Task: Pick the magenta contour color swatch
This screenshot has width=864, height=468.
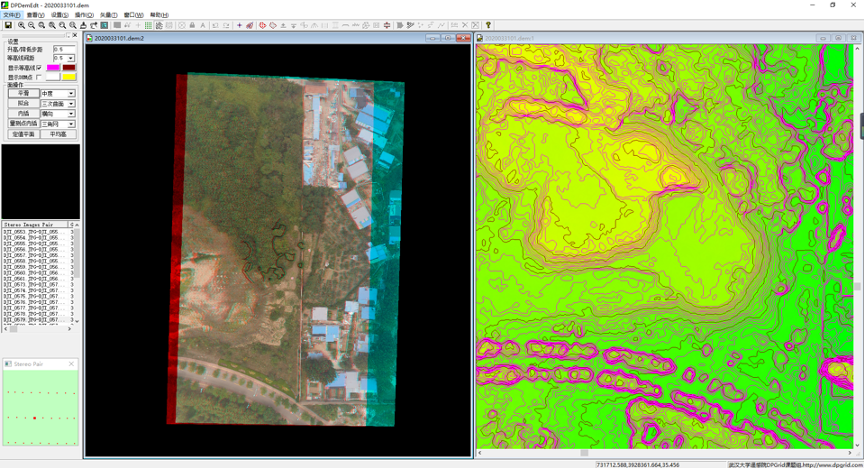Action: point(53,68)
